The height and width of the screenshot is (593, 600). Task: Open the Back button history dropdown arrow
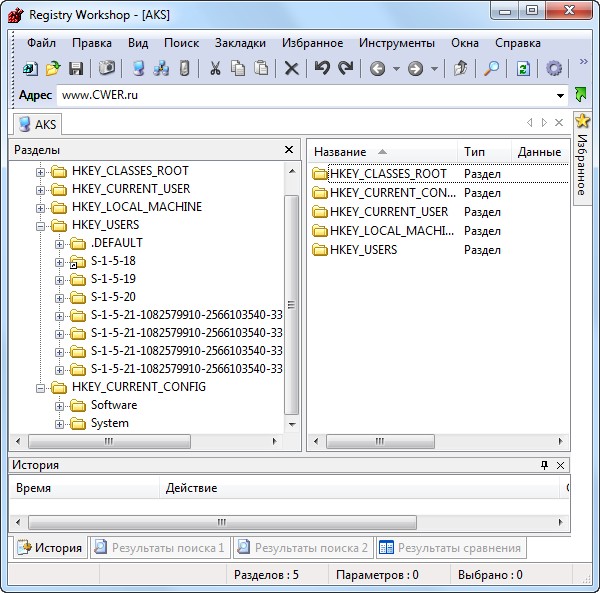click(395, 69)
